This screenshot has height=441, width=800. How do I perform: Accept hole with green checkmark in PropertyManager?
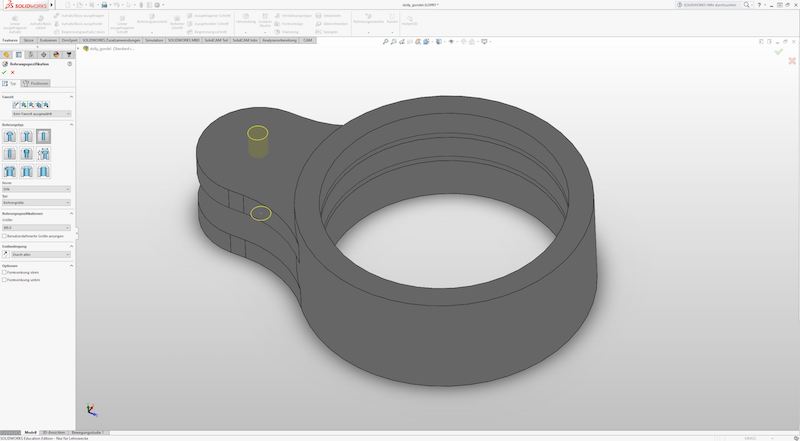click(x=4, y=72)
